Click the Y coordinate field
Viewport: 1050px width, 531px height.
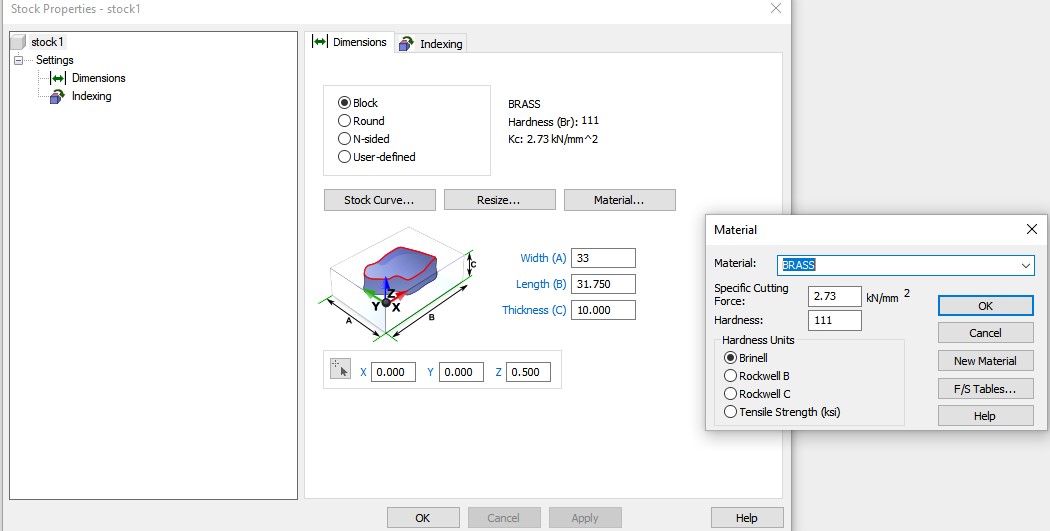[x=461, y=372]
